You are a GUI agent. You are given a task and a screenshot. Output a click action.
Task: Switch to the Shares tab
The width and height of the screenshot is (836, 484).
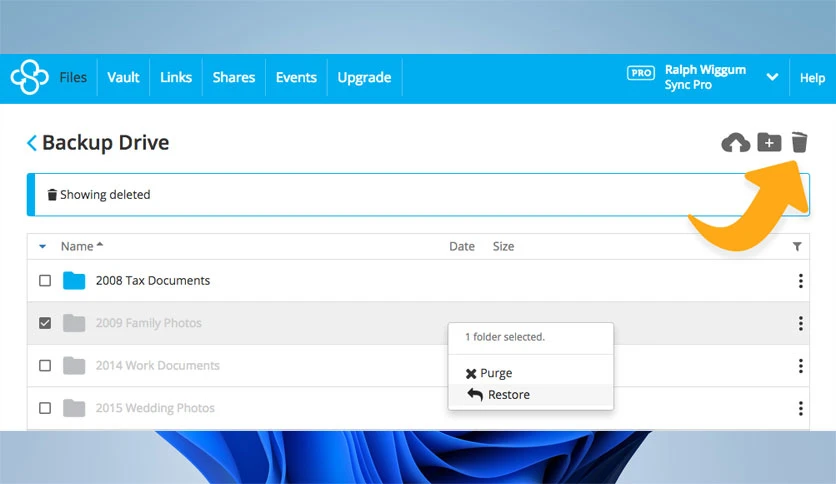click(x=234, y=77)
